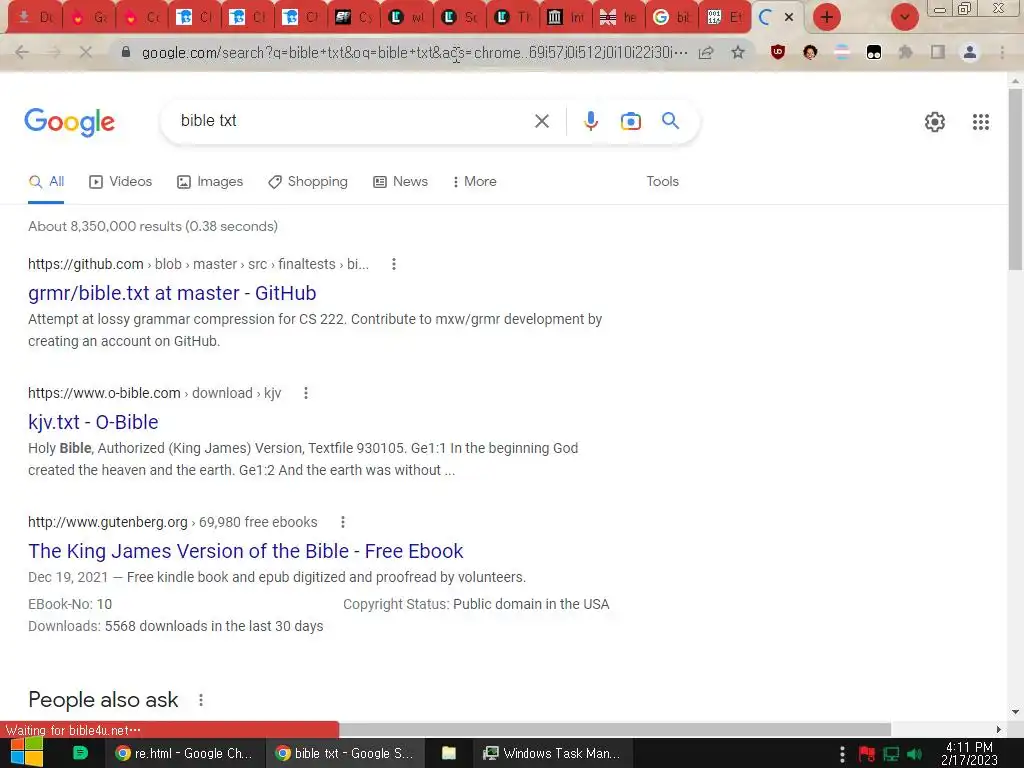Bookmark this page with the star icon
The height and width of the screenshot is (768, 1024).
click(738, 52)
